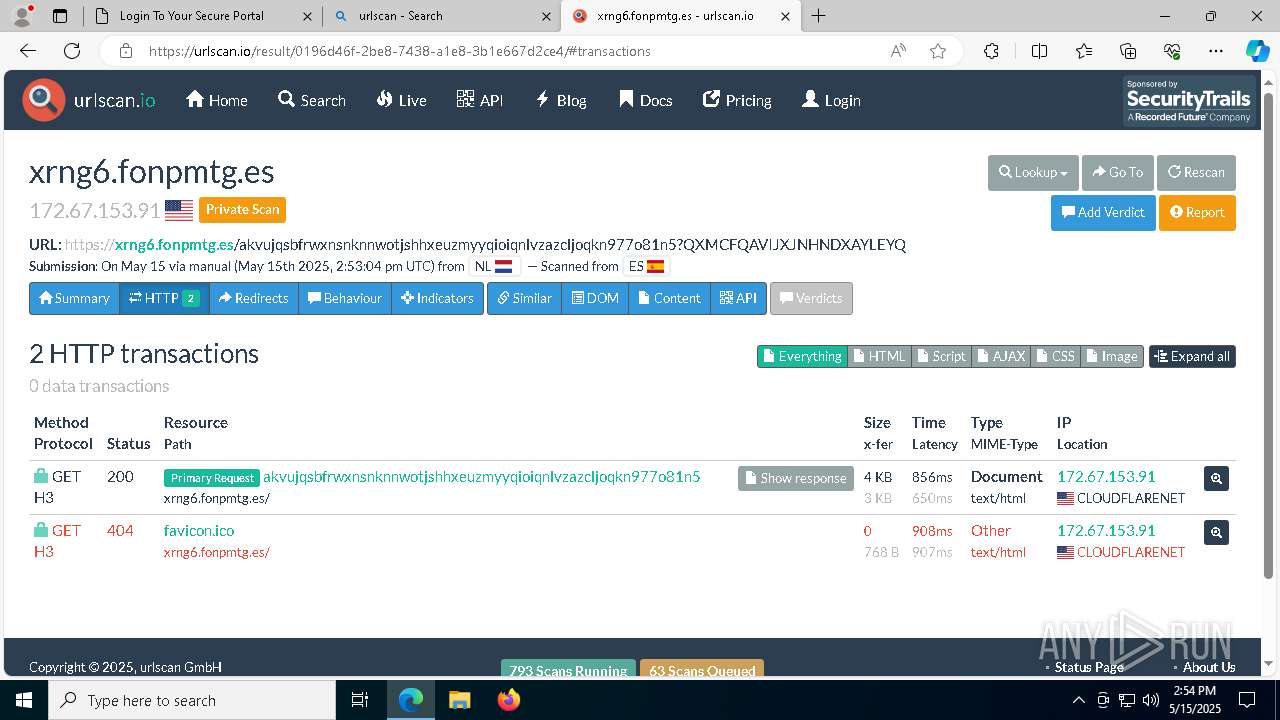Click magnifier icon for primary request row

coord(1216,479)
